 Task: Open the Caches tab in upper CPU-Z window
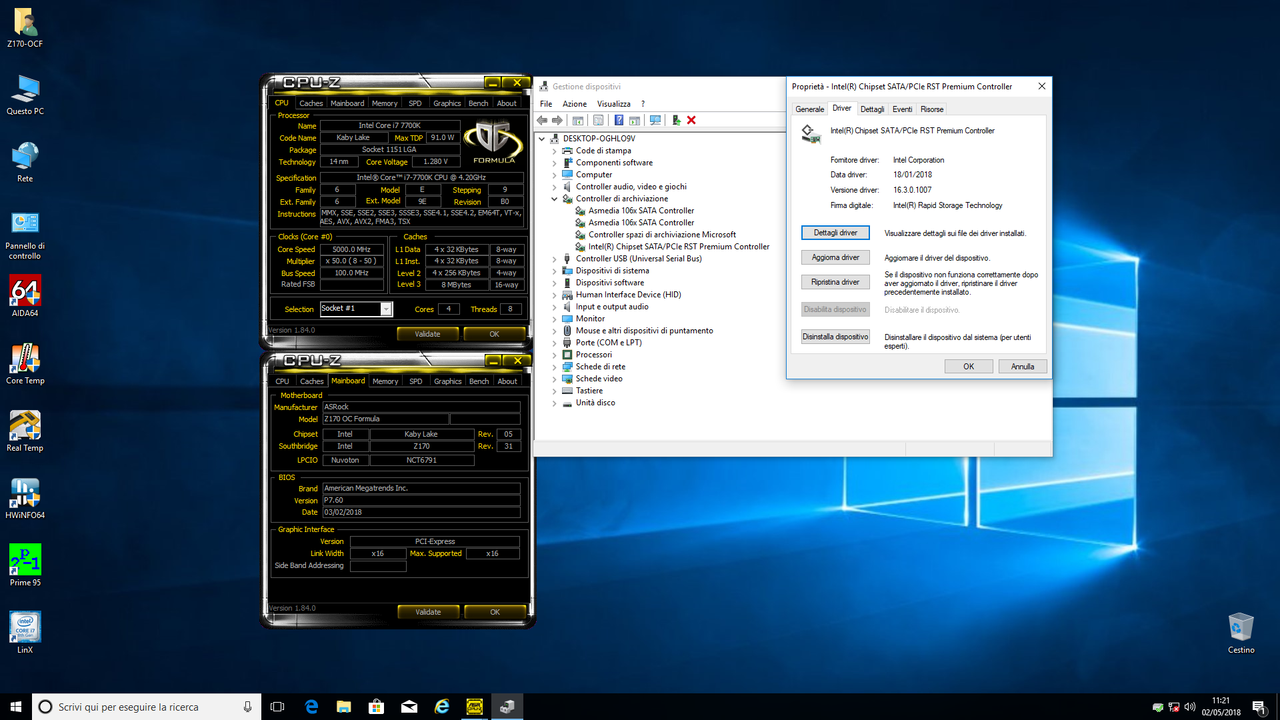pos(312,103)
